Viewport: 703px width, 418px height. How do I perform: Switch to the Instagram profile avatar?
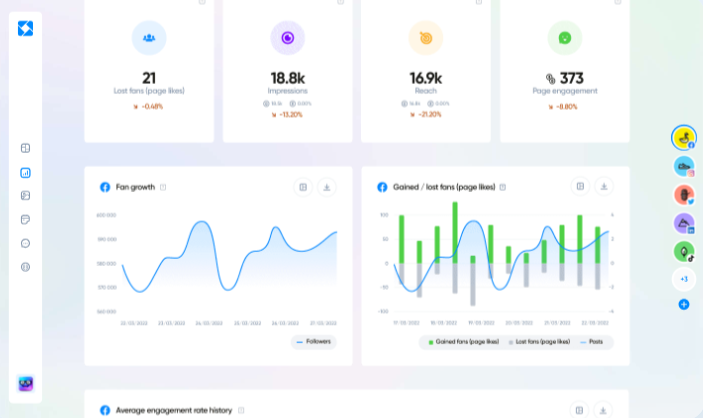pos(684,166)
